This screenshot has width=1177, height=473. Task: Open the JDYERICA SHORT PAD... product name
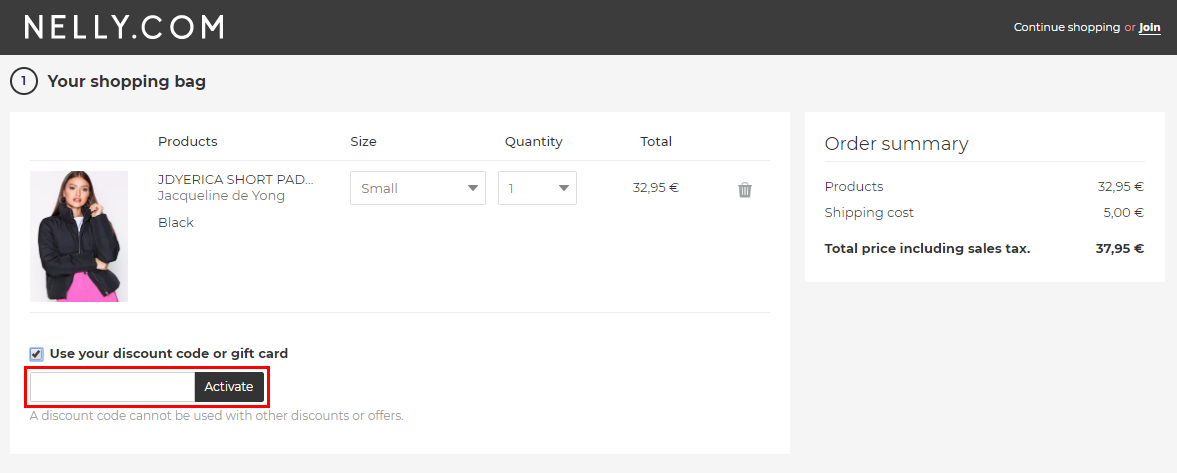pyautogui.click(x=236, y=179)
